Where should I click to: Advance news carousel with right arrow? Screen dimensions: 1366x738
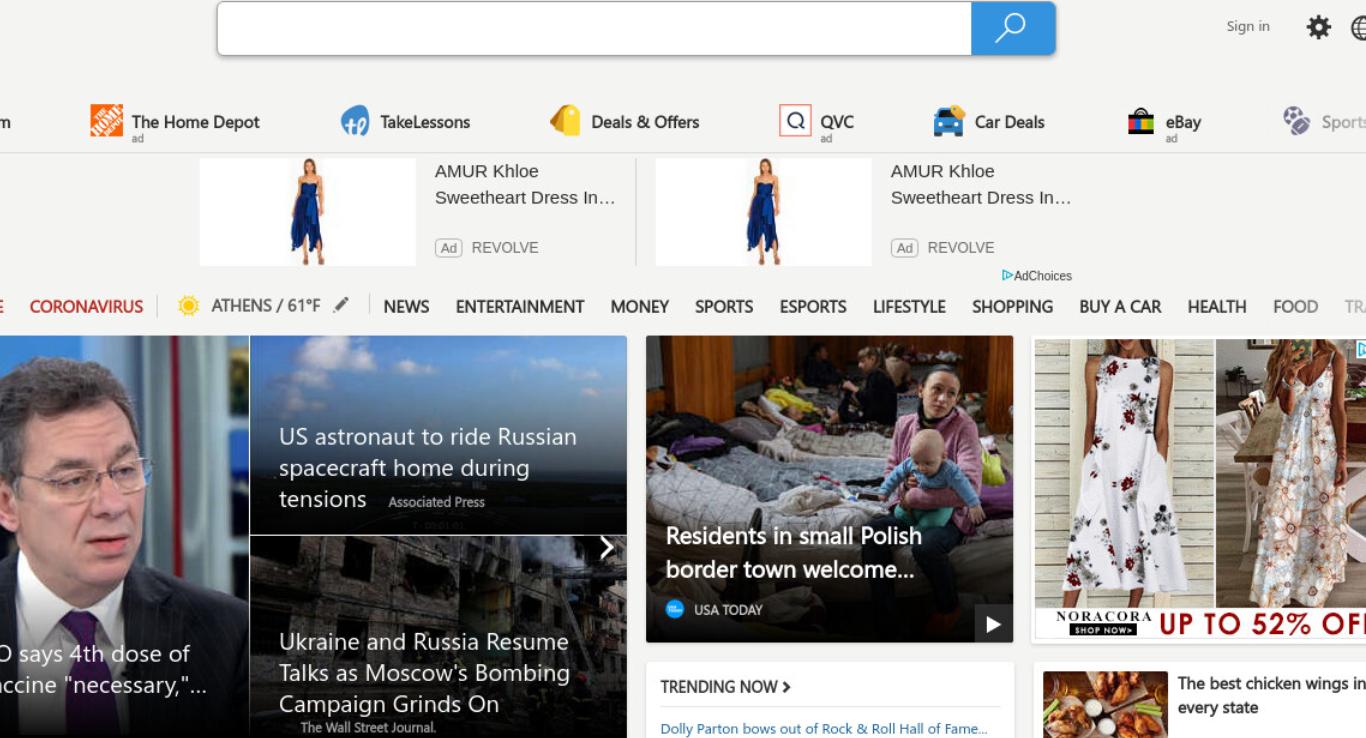[x=607, y=547]
